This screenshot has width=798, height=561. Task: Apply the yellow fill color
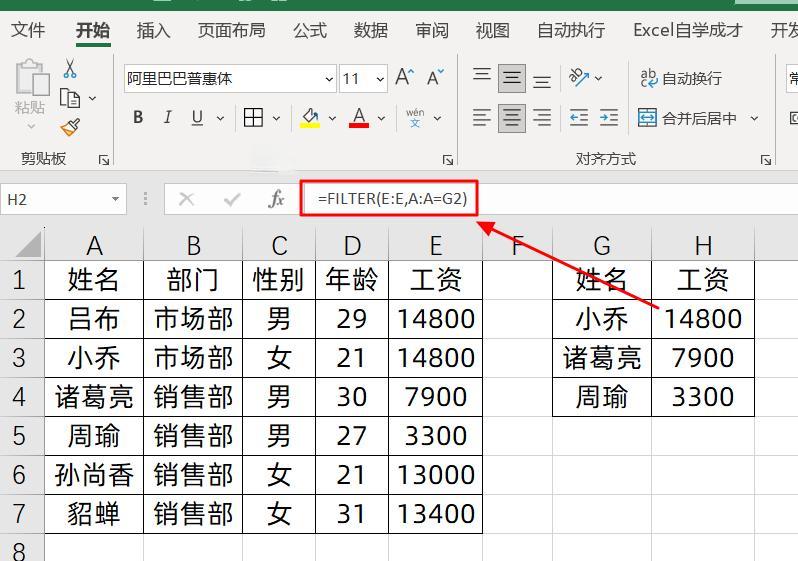(310, 118)
